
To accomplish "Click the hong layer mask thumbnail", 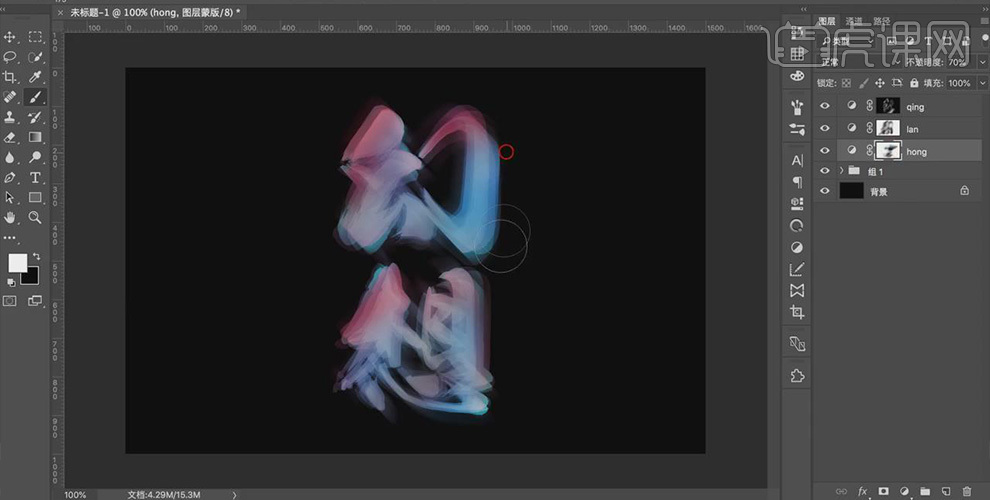I will click(x=888, y=150).
